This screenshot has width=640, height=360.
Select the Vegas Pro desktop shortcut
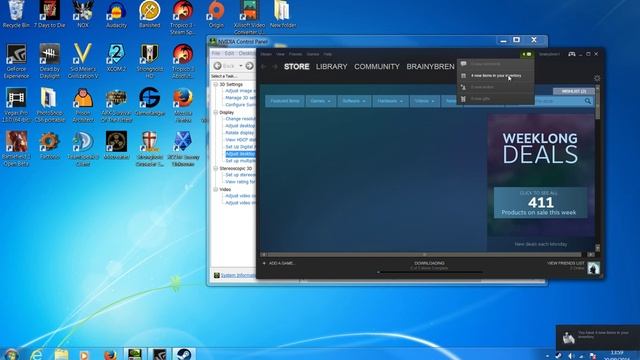16,104
